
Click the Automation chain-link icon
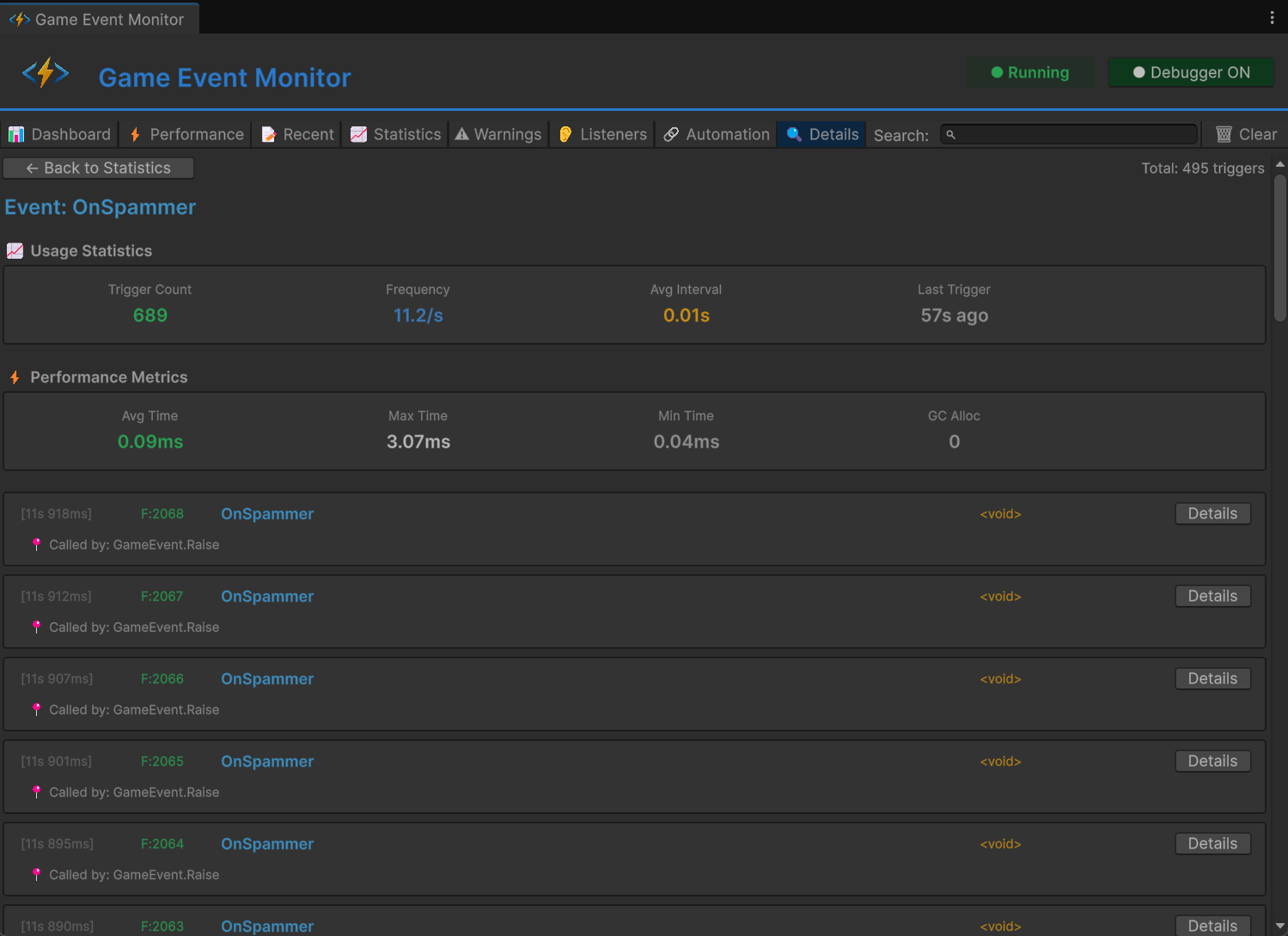pyautogui.click(x=670, y=134)
